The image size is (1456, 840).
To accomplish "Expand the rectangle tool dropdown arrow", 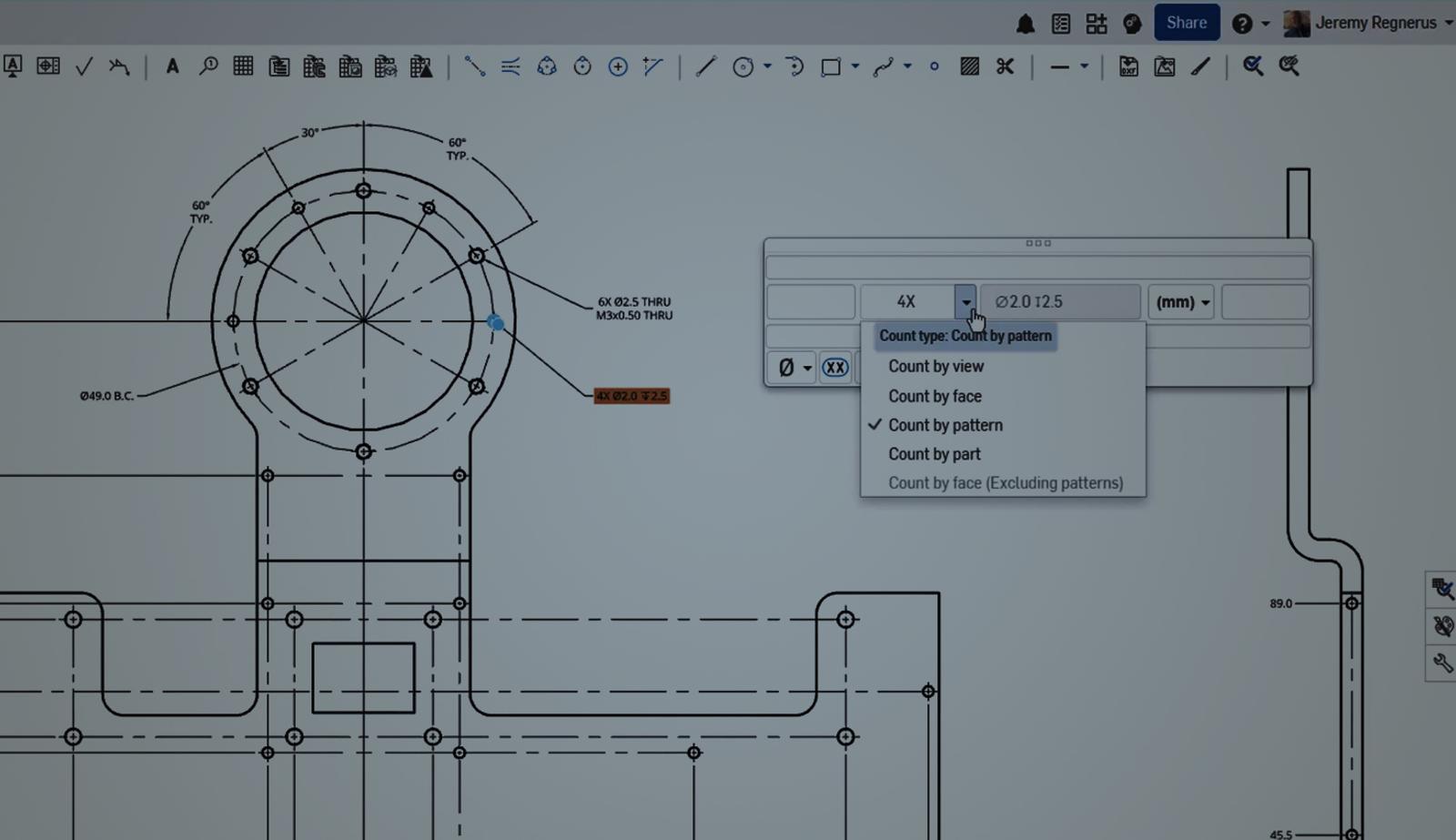I will [x=854, y=66].
